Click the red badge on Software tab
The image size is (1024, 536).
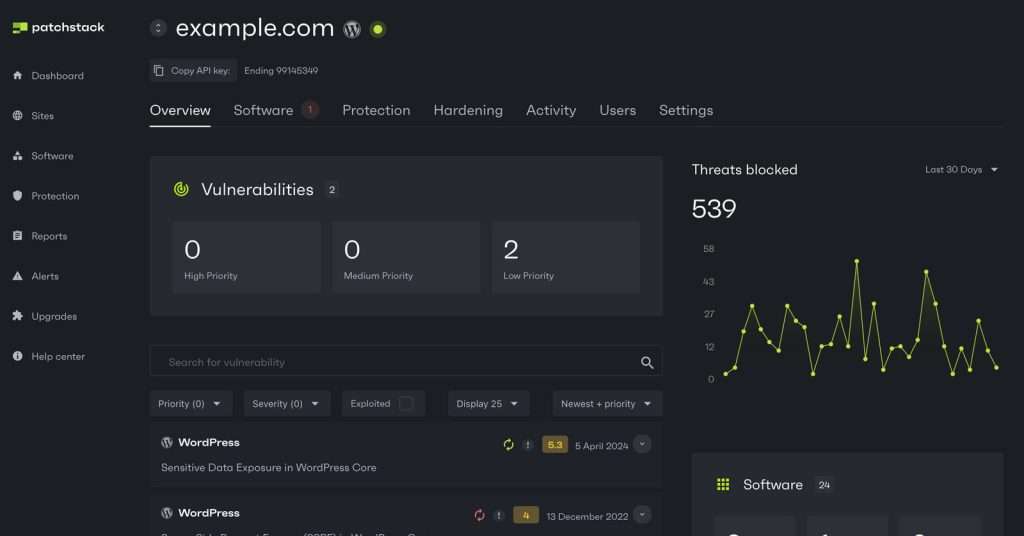pos(310,109)
